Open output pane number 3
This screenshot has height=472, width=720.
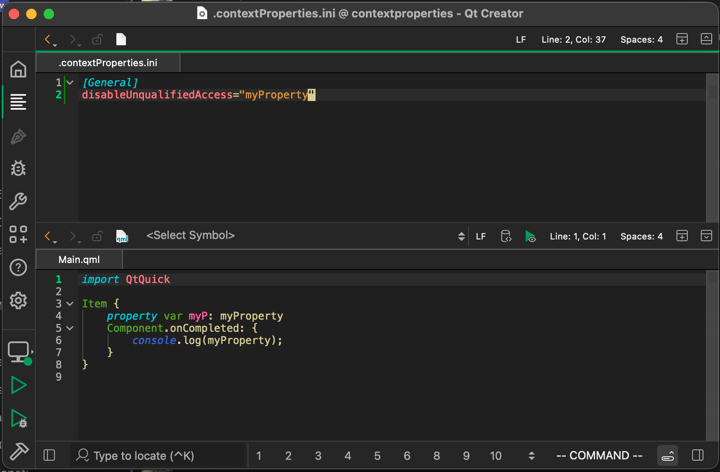pos(318,456)
